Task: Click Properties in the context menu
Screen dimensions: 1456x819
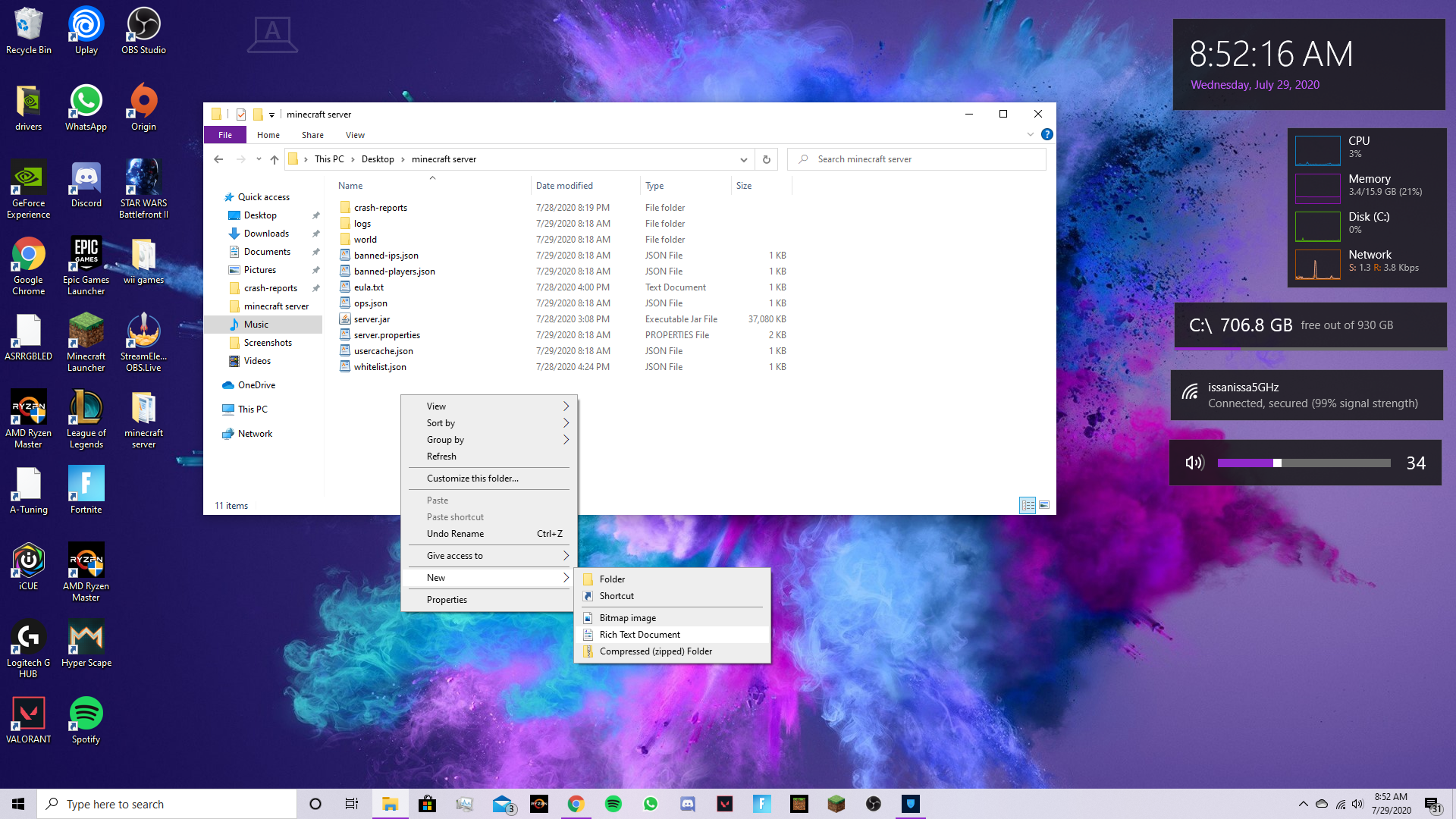Action: (489, 600)
